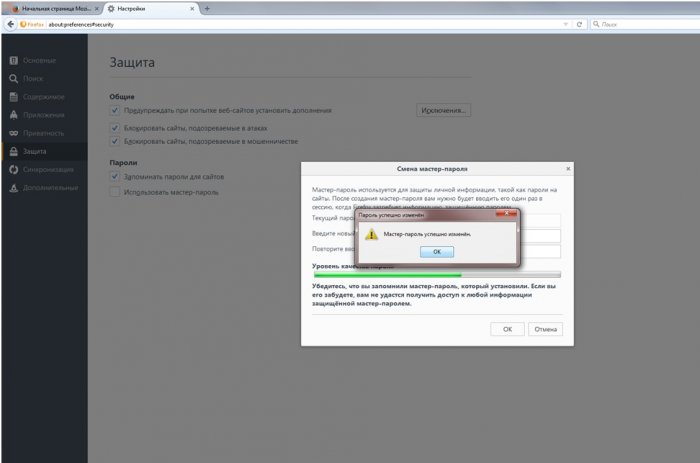The width and height of the screenshot is (700, 463).
Task: Open the Дополнительные settings section
Action: [x=49, y=188]
